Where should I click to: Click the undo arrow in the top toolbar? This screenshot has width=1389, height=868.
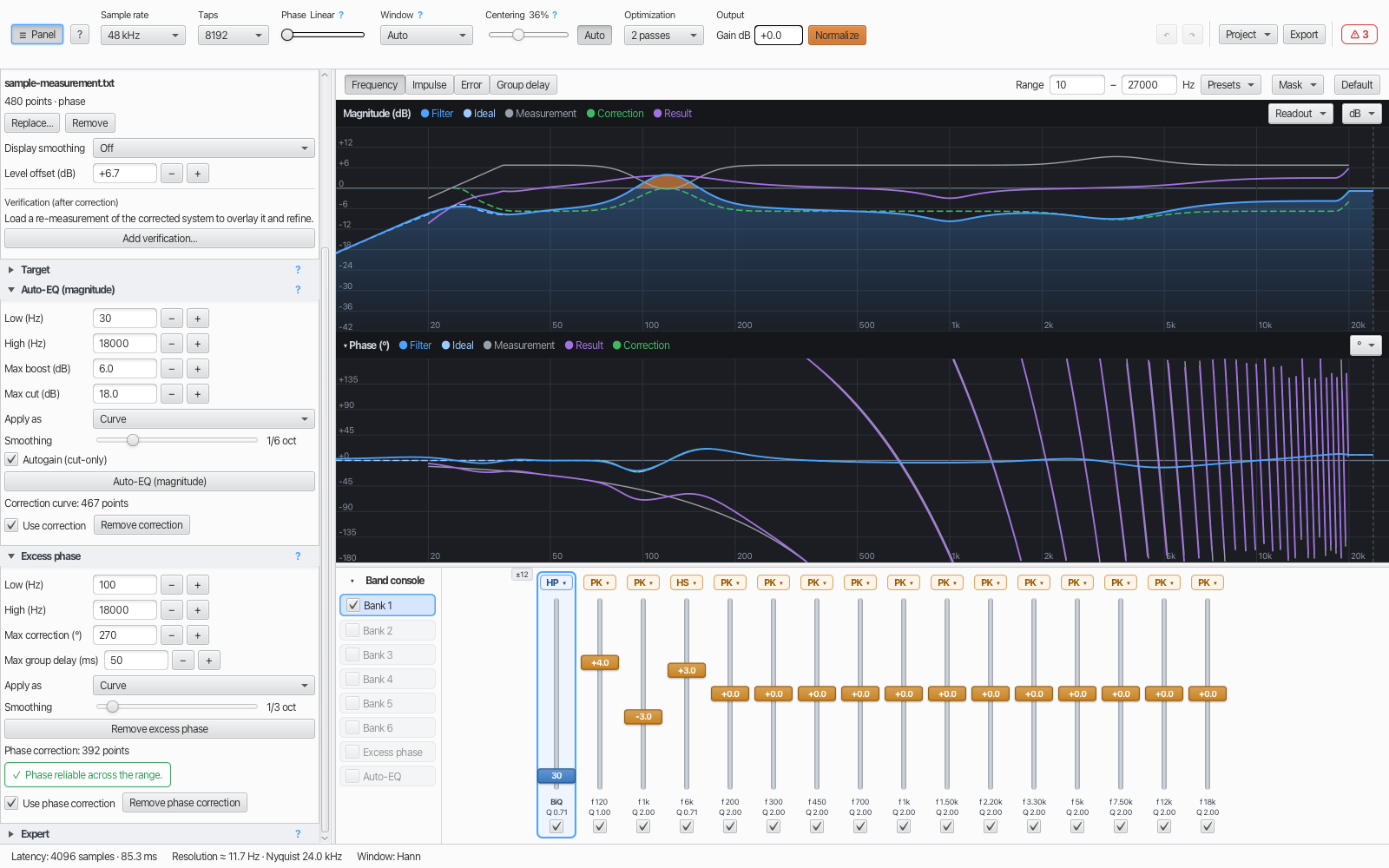tap(1167, 35)
